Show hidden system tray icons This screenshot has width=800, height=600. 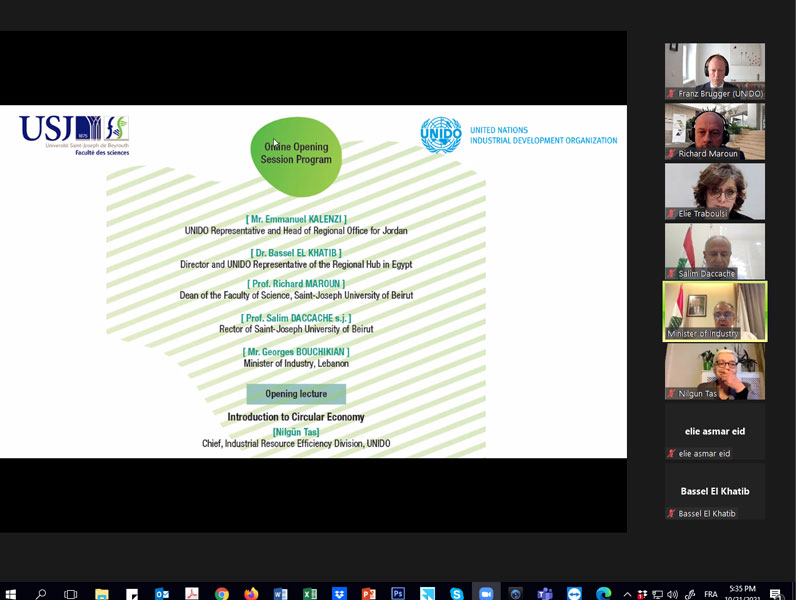628,594
